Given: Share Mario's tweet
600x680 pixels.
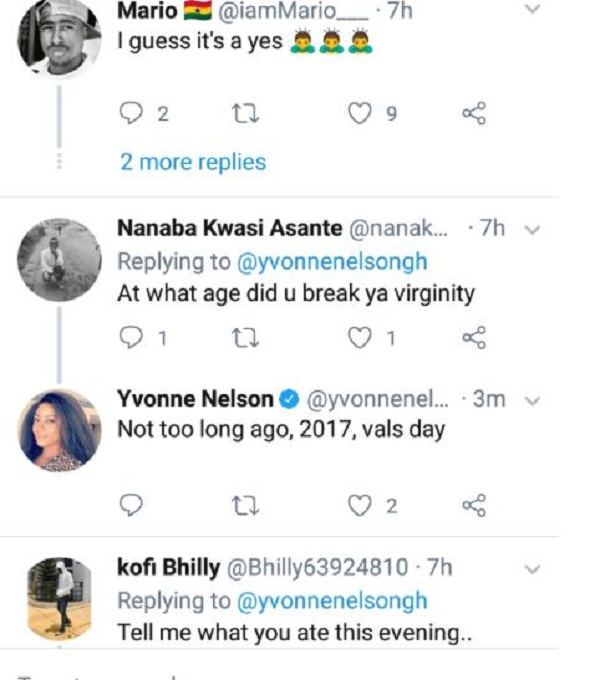Looking at the screenshot, I should pos(474,113).
